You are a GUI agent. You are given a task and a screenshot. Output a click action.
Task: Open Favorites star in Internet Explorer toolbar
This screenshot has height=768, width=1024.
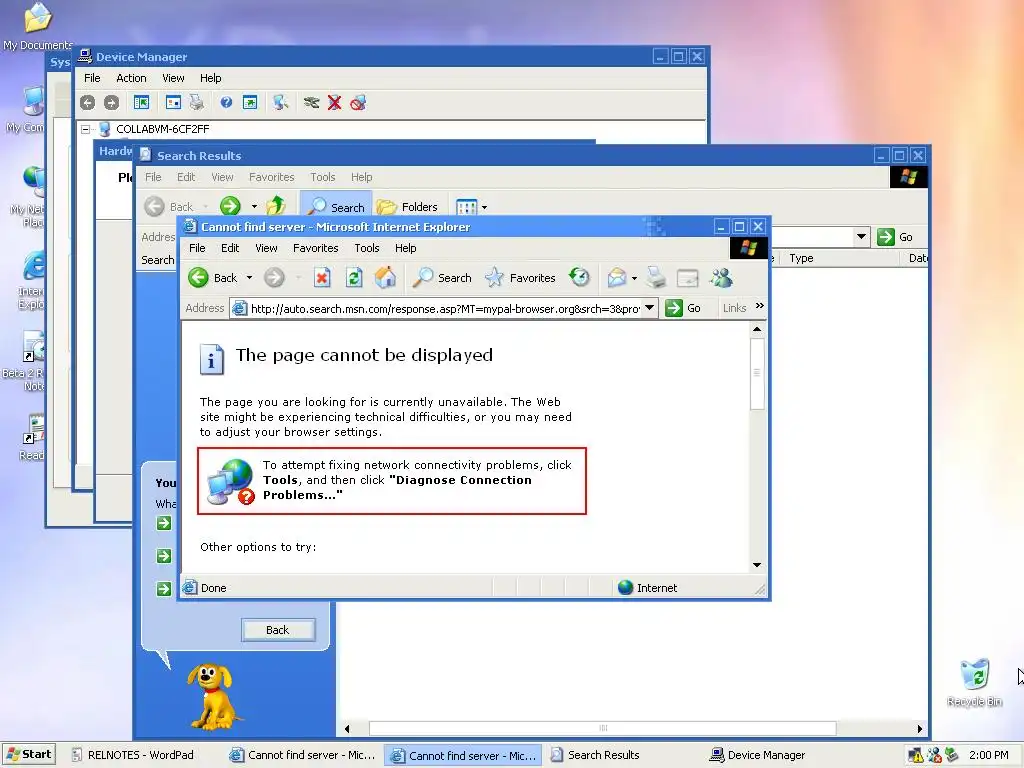tap(520, 278)
